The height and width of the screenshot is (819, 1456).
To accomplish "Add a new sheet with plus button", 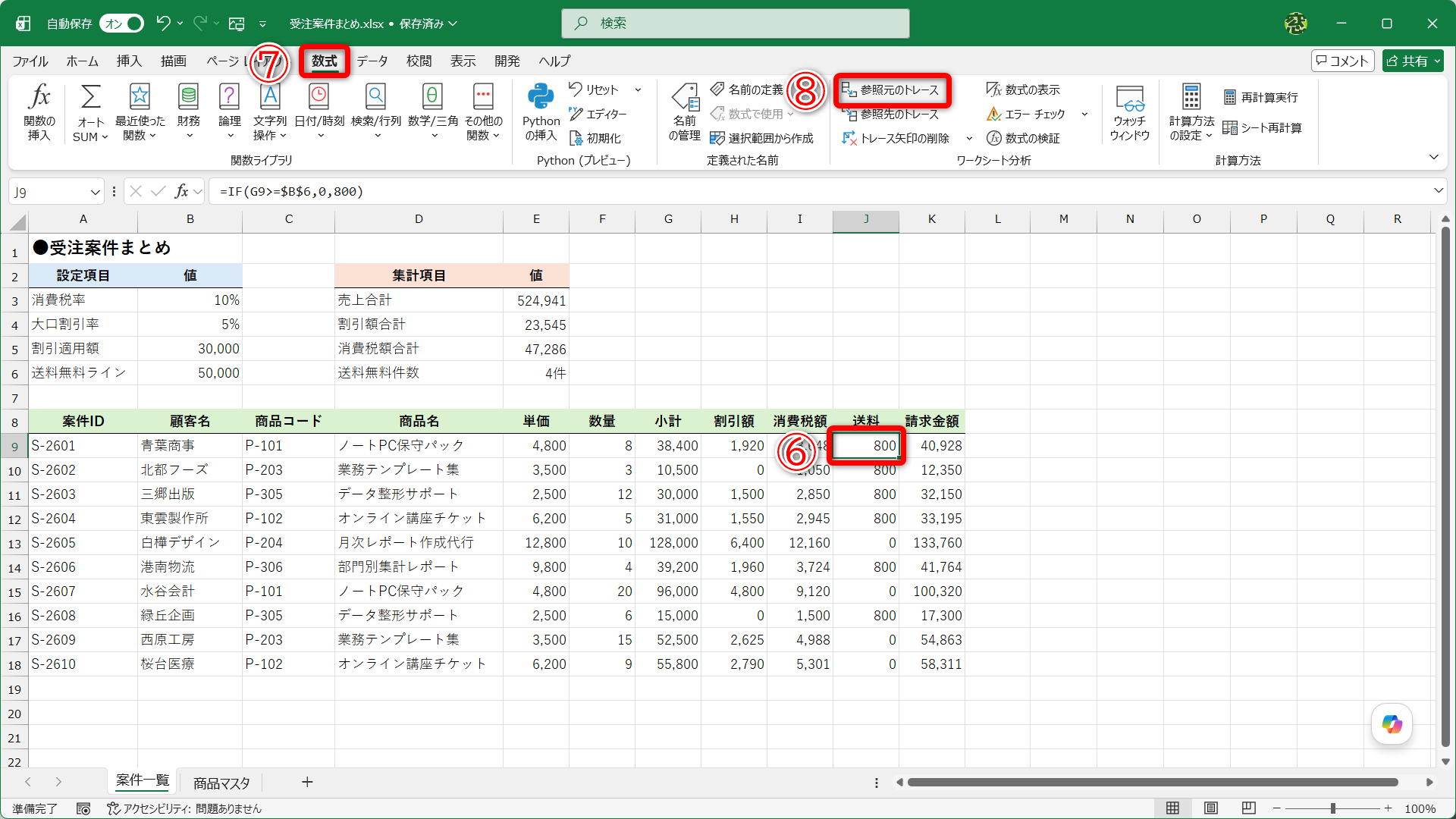I will tap(307, 782).
